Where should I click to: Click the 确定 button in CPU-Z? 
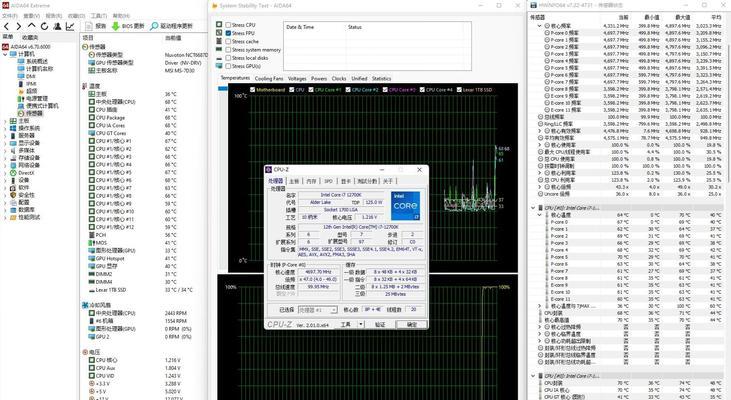click(x=411, y=324)
